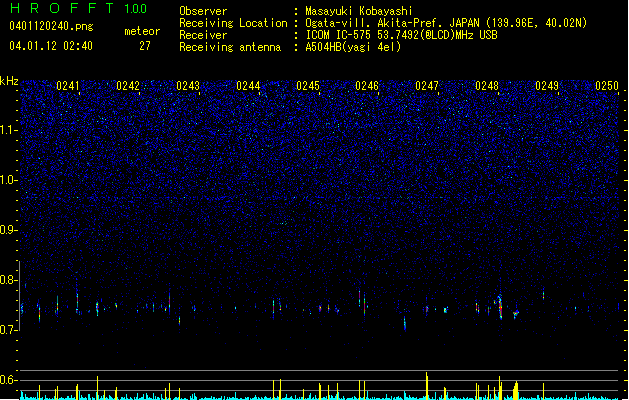Select antenna value A504HB(yagi 4el)
The height and width of the screenshot is (400, 629).
tap(353, 47)
